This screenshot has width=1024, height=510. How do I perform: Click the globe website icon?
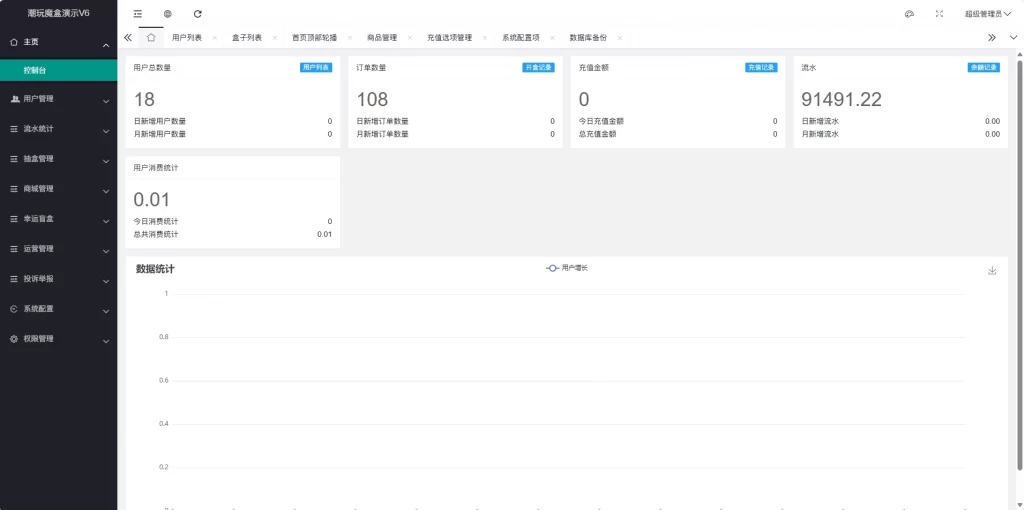(x=167, y=14)
